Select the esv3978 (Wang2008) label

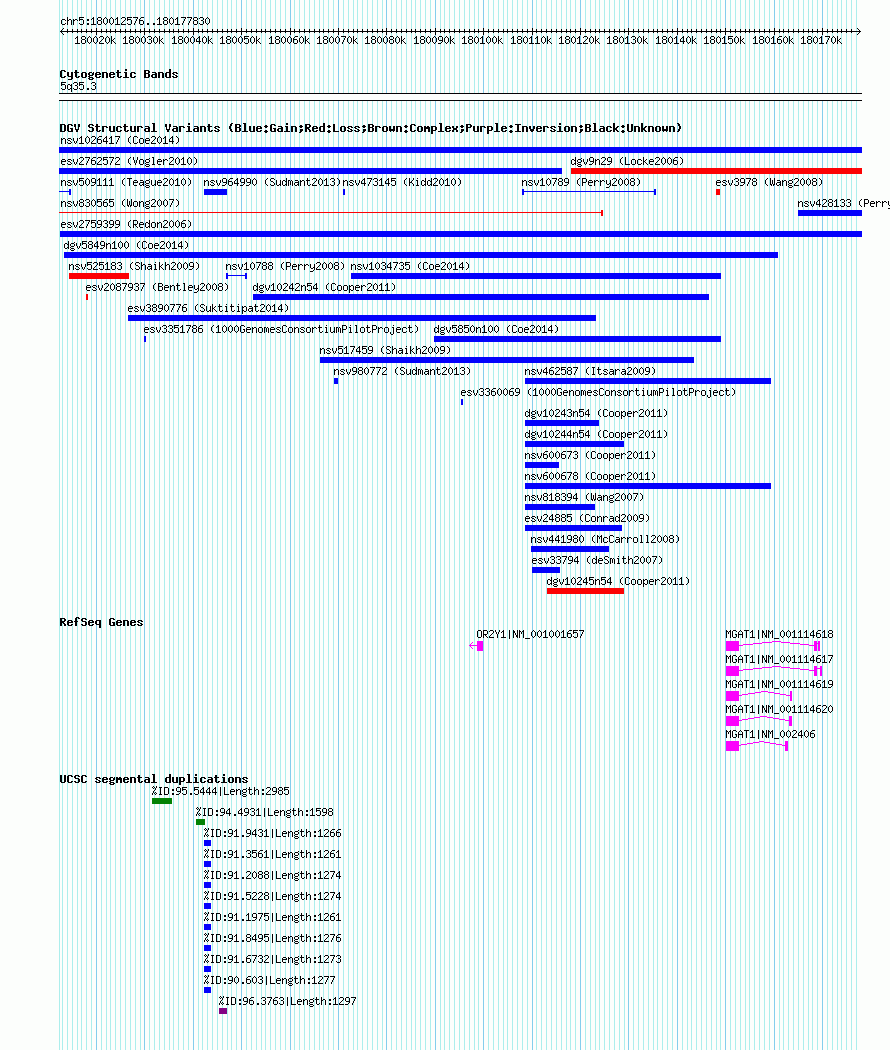coord(769,182)
